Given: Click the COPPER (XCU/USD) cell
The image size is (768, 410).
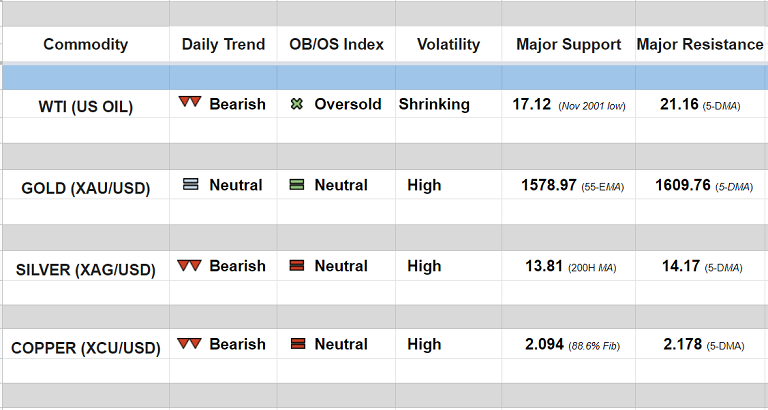Looking at the screenshot, I should 85,348.
